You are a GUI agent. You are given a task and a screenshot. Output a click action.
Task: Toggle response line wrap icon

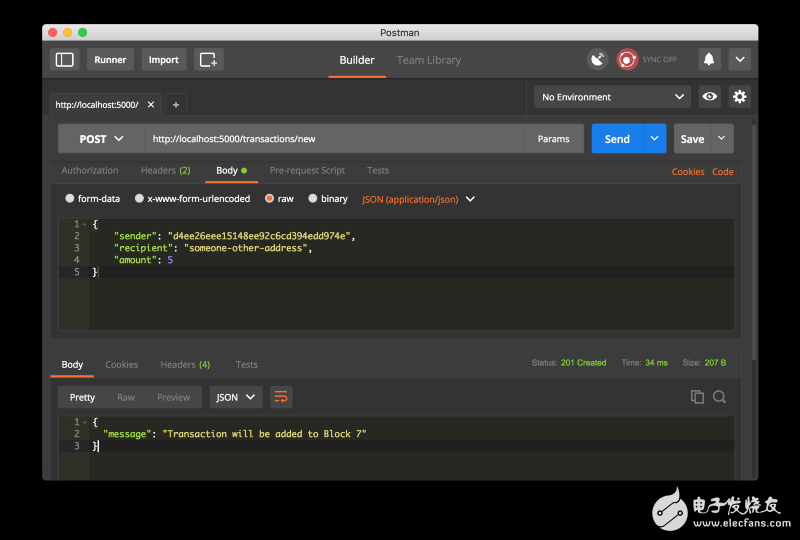click(281, 397)
